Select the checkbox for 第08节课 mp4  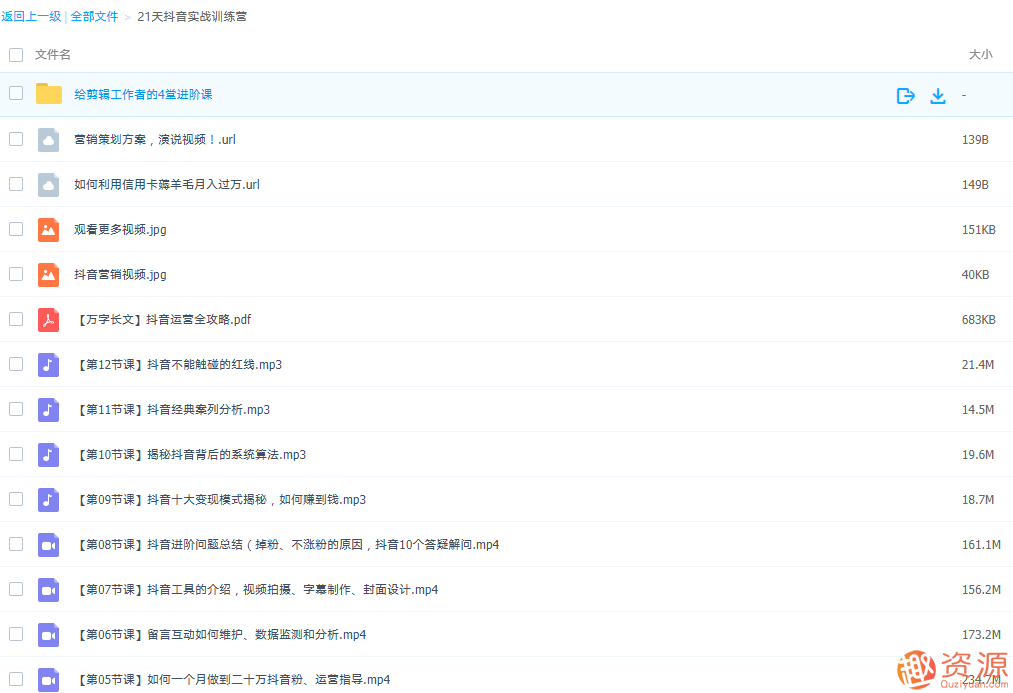[x=16, y=544]
